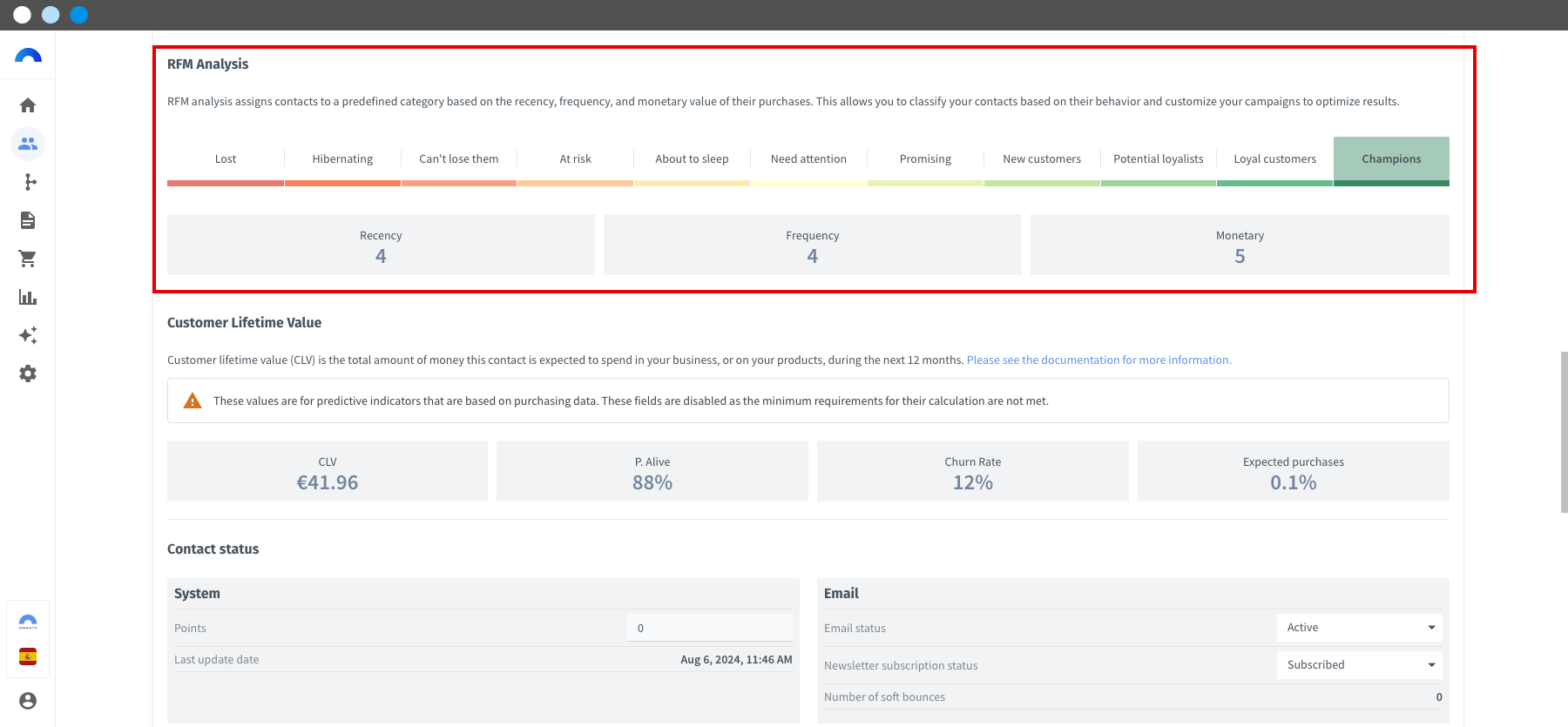The height and width of the screenshot is (727, 1568).
Task: Click the System panel heading
Action: (197, 594)
